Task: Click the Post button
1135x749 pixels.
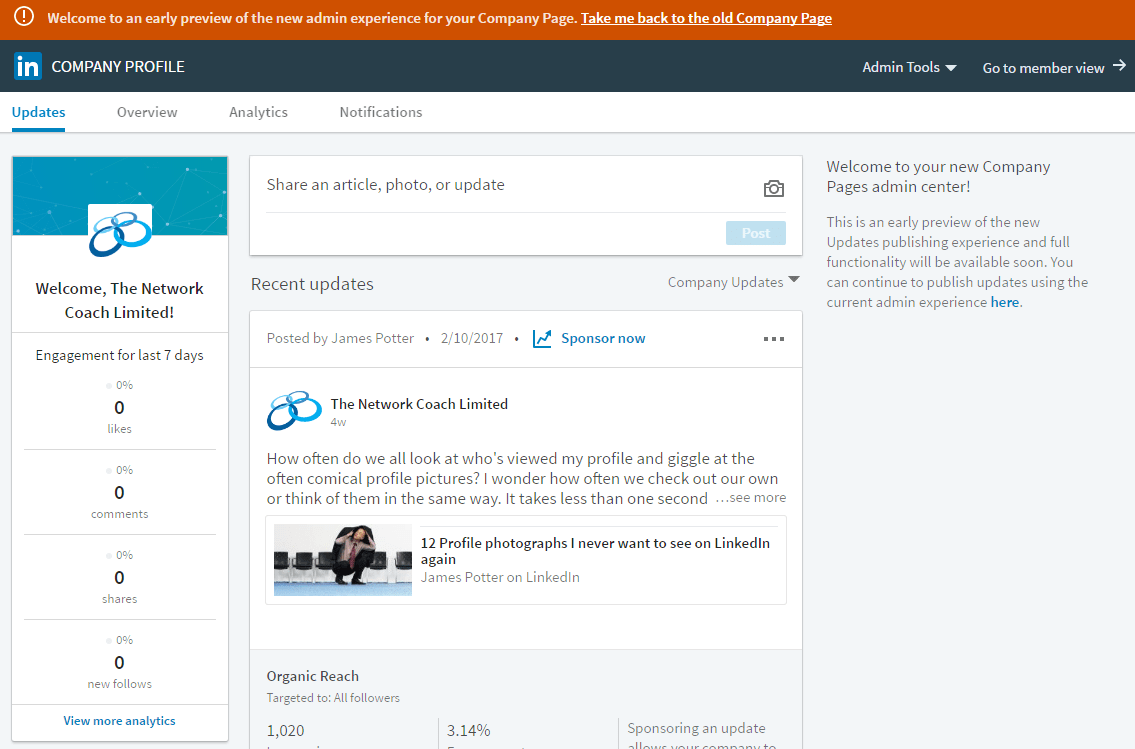Action: tap(756, 233)
